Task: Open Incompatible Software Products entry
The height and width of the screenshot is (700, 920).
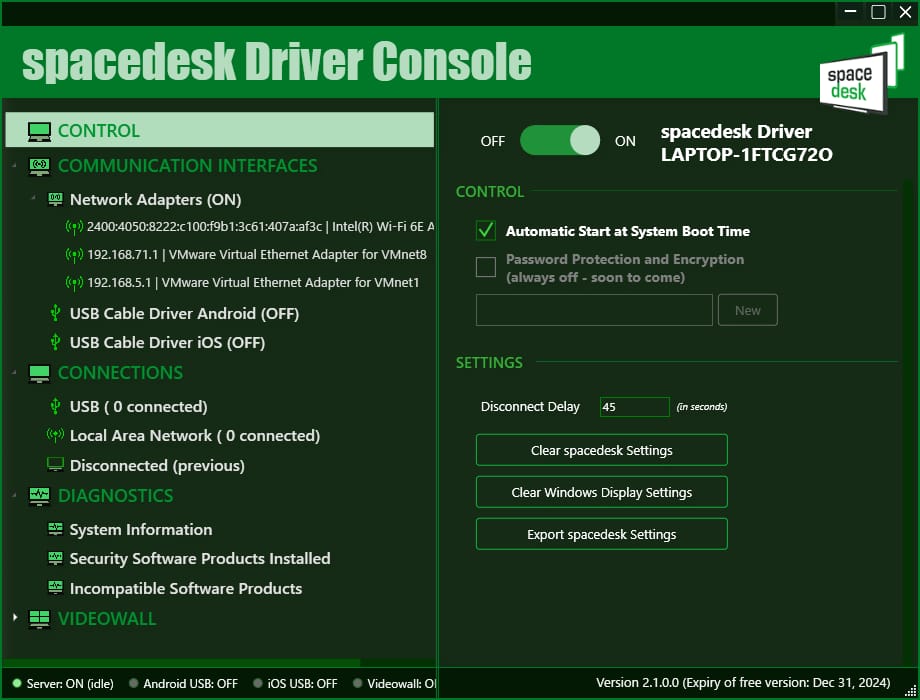Action: pos(185,589)
